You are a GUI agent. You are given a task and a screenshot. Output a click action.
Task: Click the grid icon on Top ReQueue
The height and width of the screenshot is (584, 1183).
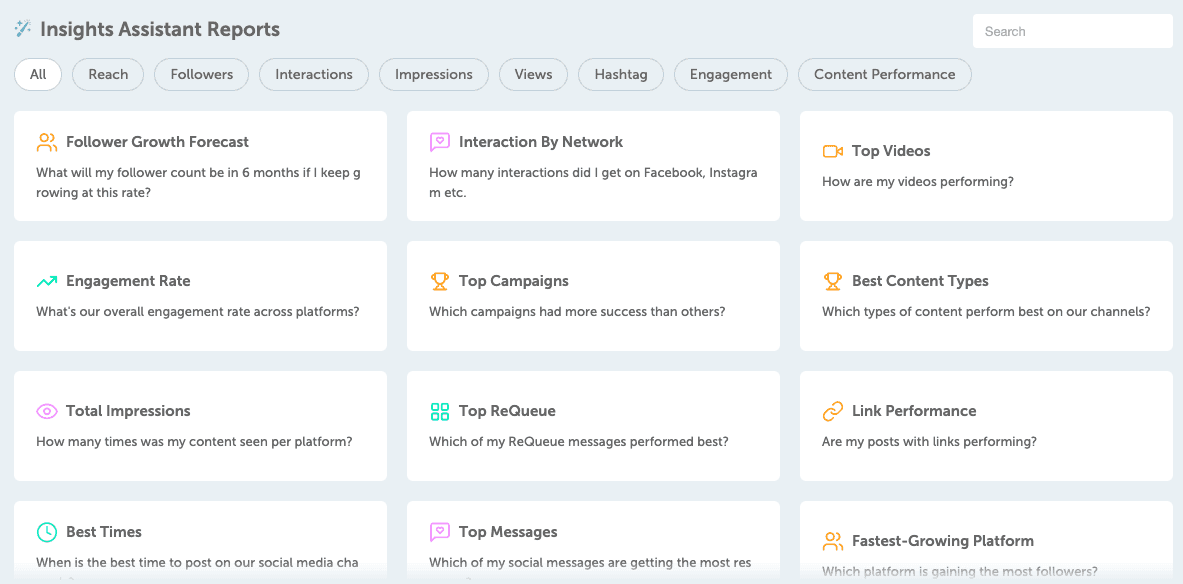tap(440, 411)
